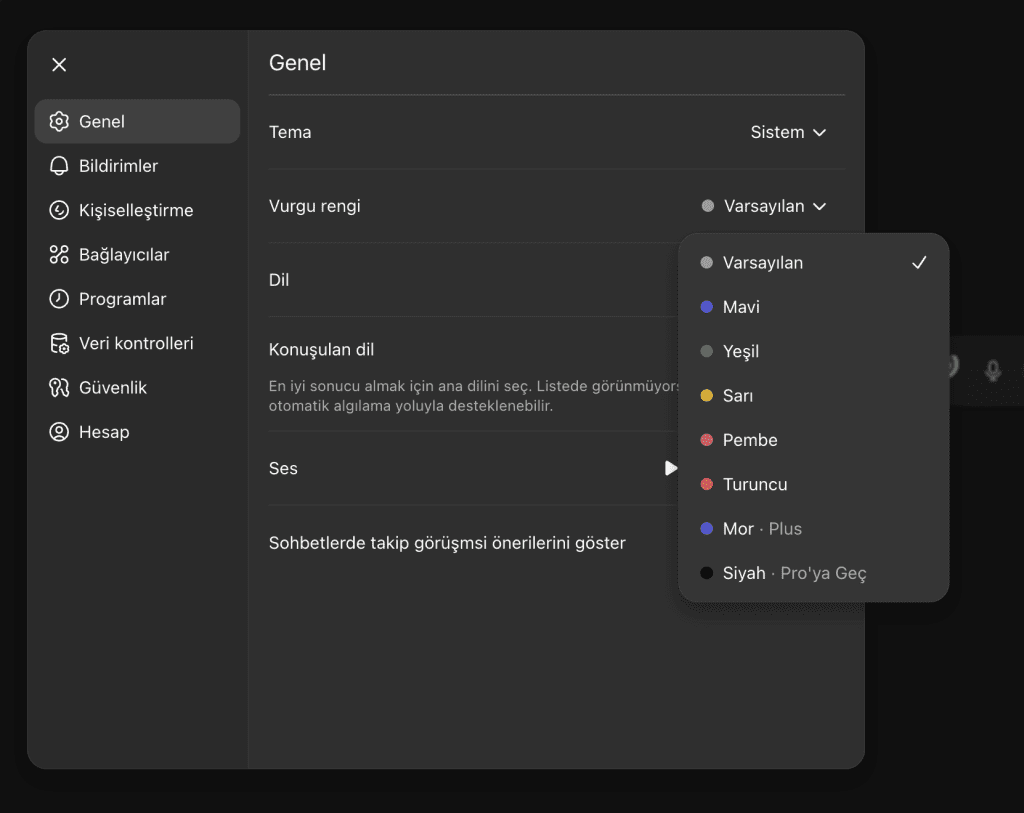
Task: Click the Genel gear icon in sidebar
Action: coord(59,122)
